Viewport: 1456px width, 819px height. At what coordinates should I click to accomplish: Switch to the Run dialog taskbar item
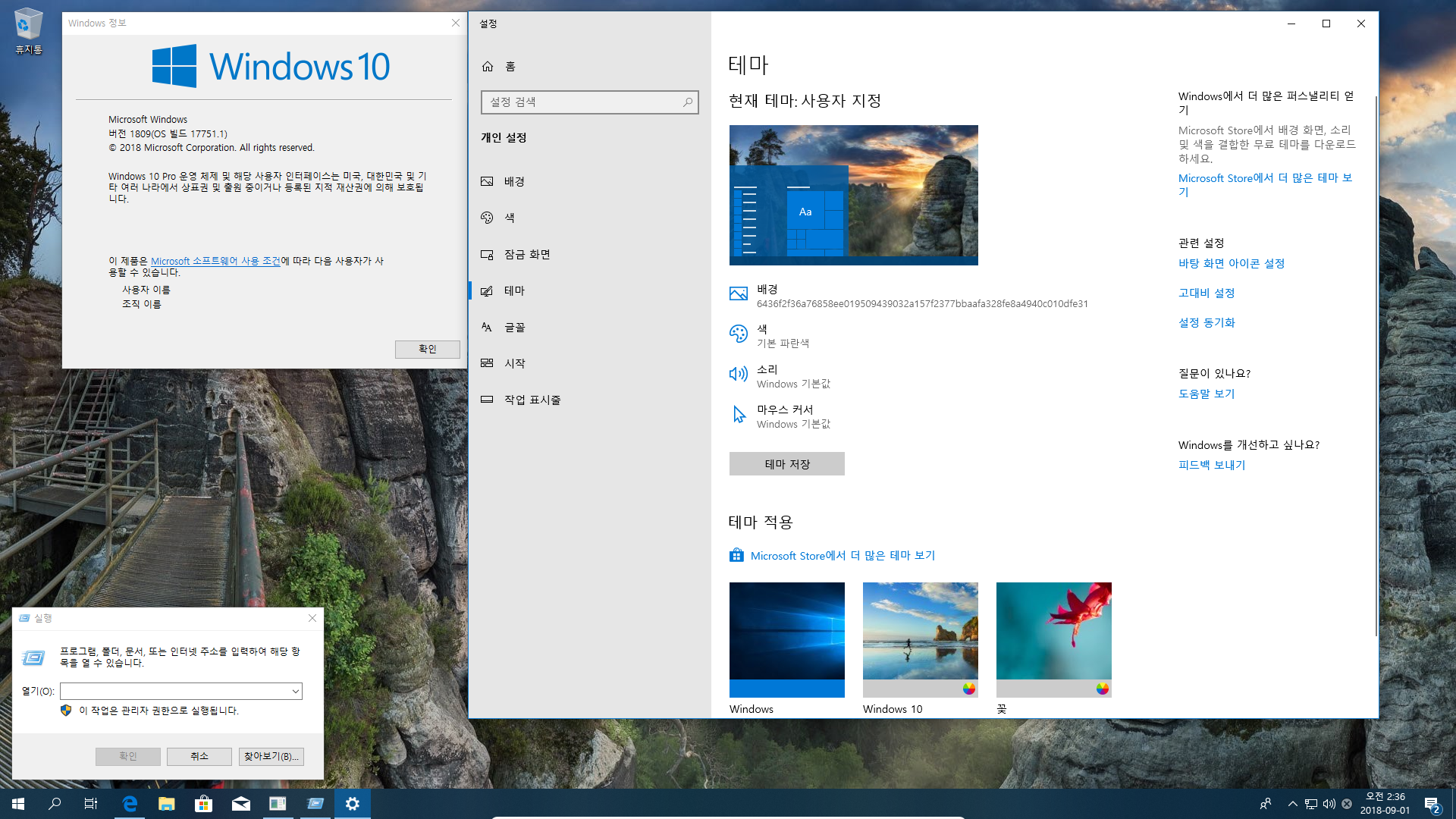coord(315,804)
